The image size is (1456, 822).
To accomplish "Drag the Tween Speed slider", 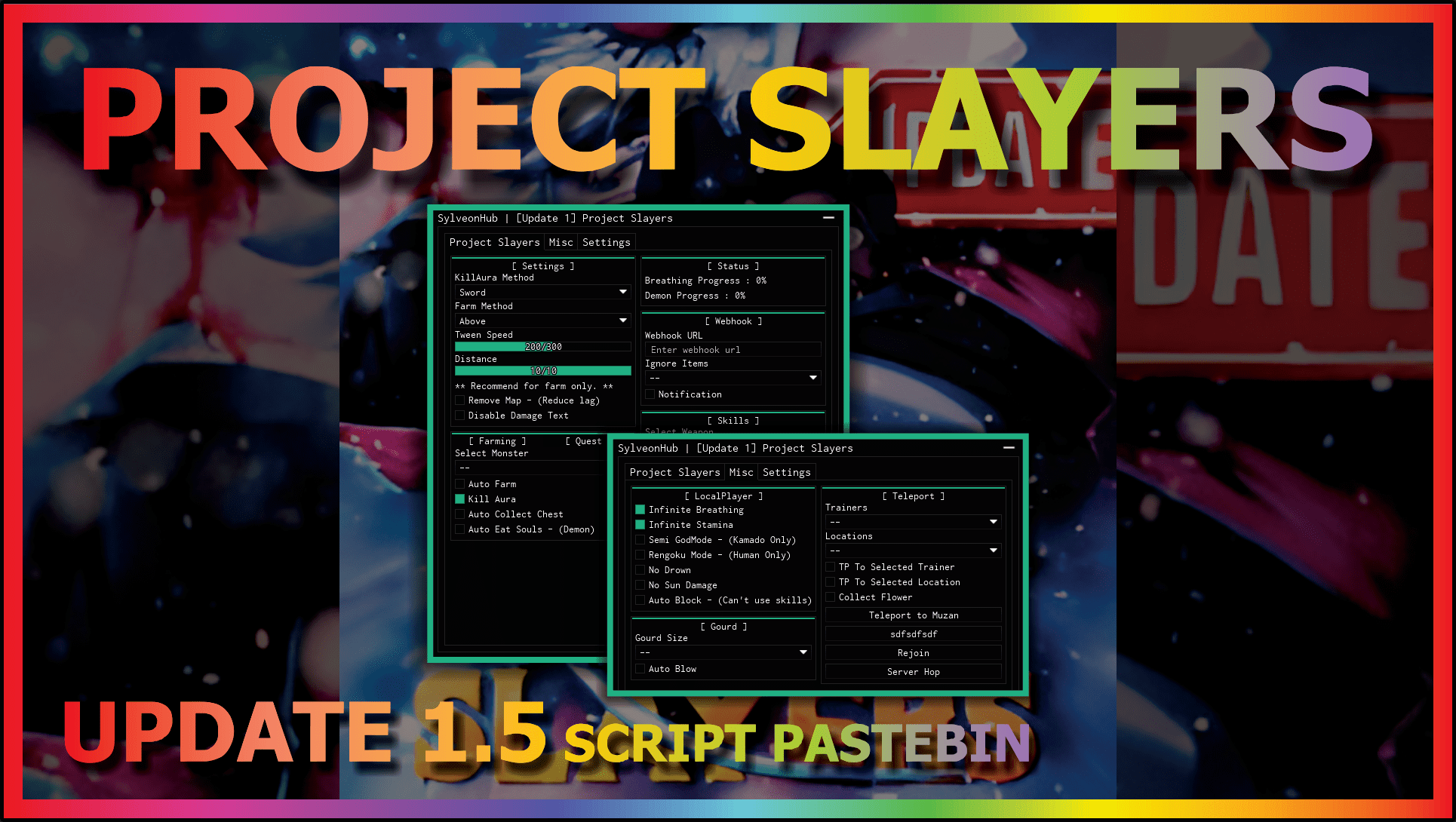I will click(540, 346).
